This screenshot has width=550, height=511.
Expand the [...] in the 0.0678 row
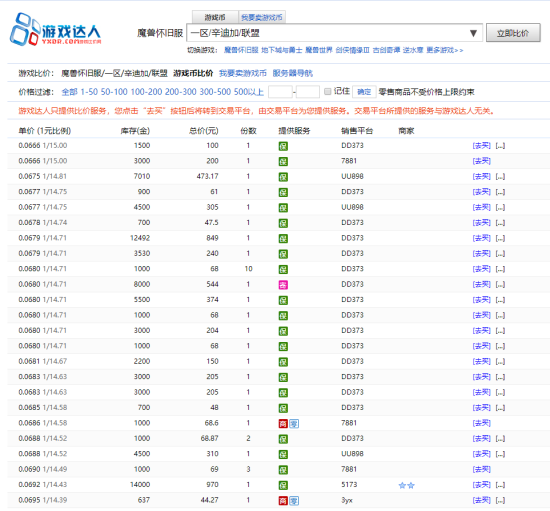500,223
